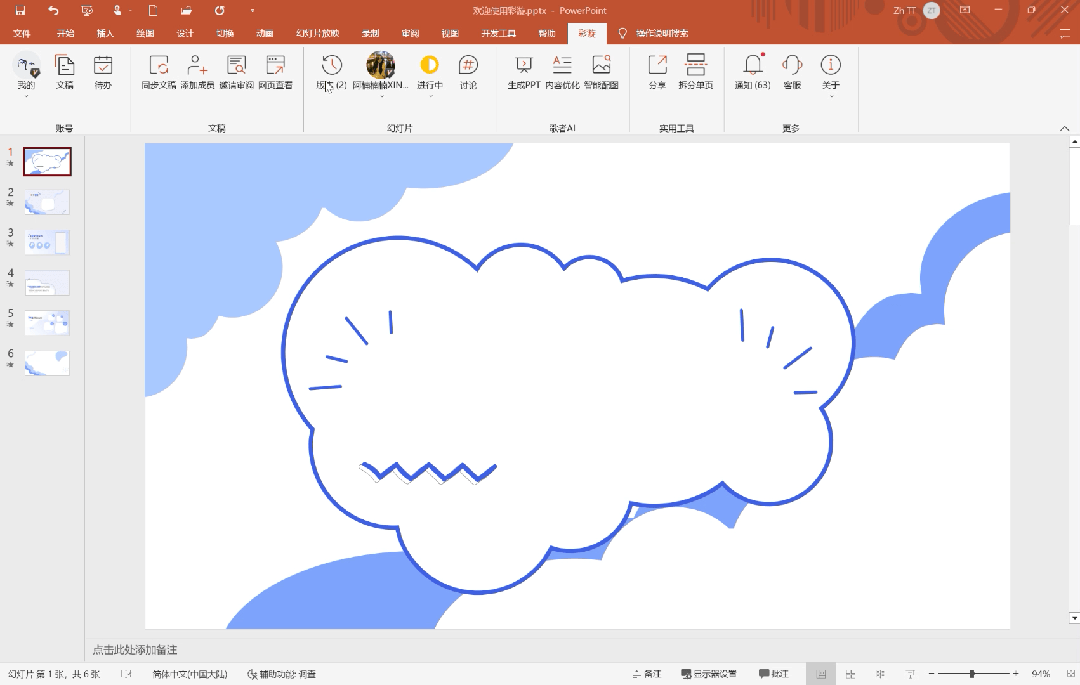
Task: Click the 同步文稿 sync icon
Action: click(x=159, y=72)
